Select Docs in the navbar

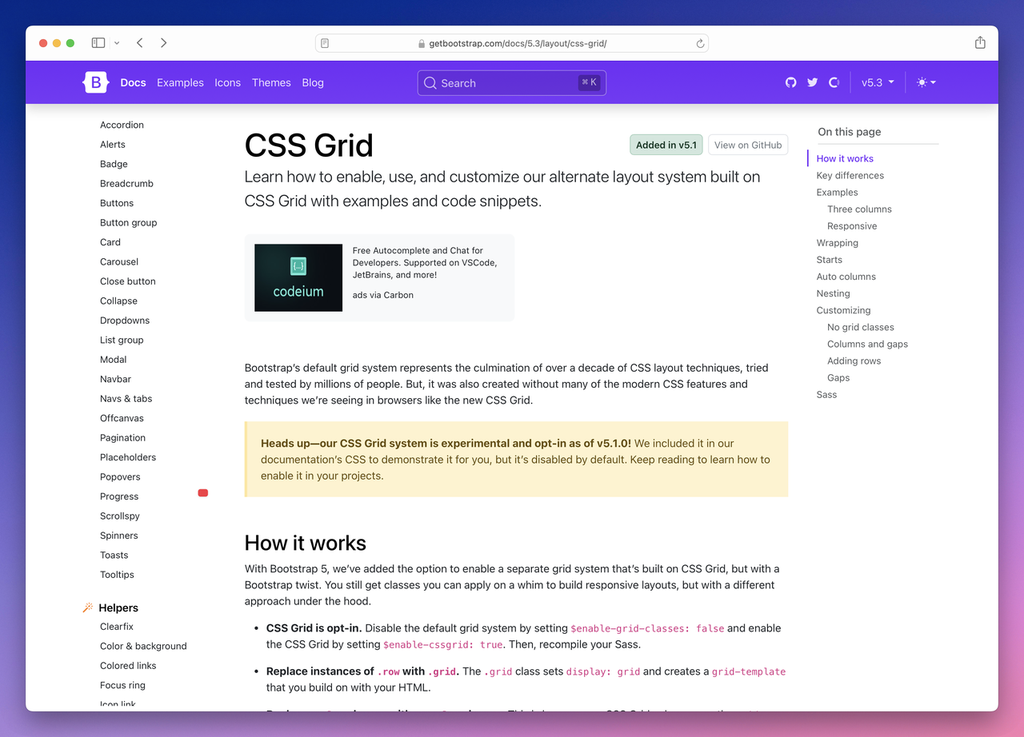(x=133, y=82)
